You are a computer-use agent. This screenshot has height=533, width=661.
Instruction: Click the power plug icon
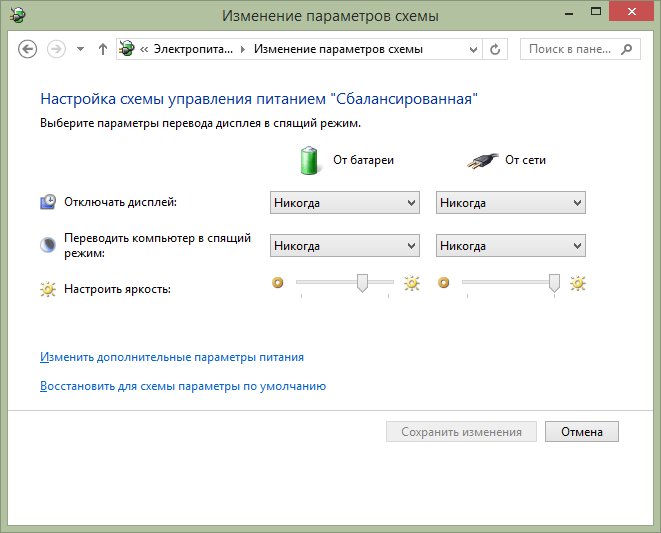tap(481, 160)
